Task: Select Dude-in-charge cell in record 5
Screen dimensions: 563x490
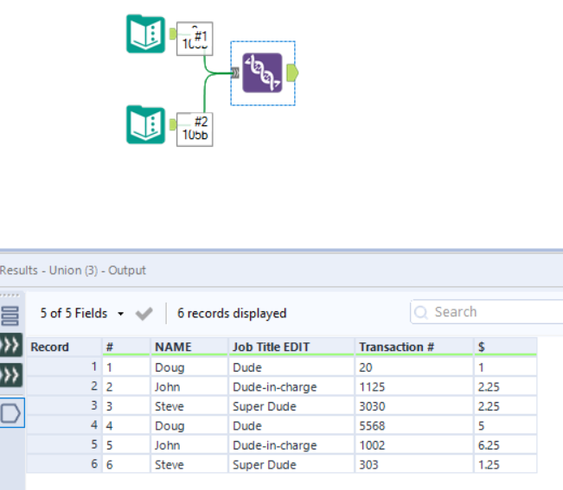Action: [x=291, y=445]
